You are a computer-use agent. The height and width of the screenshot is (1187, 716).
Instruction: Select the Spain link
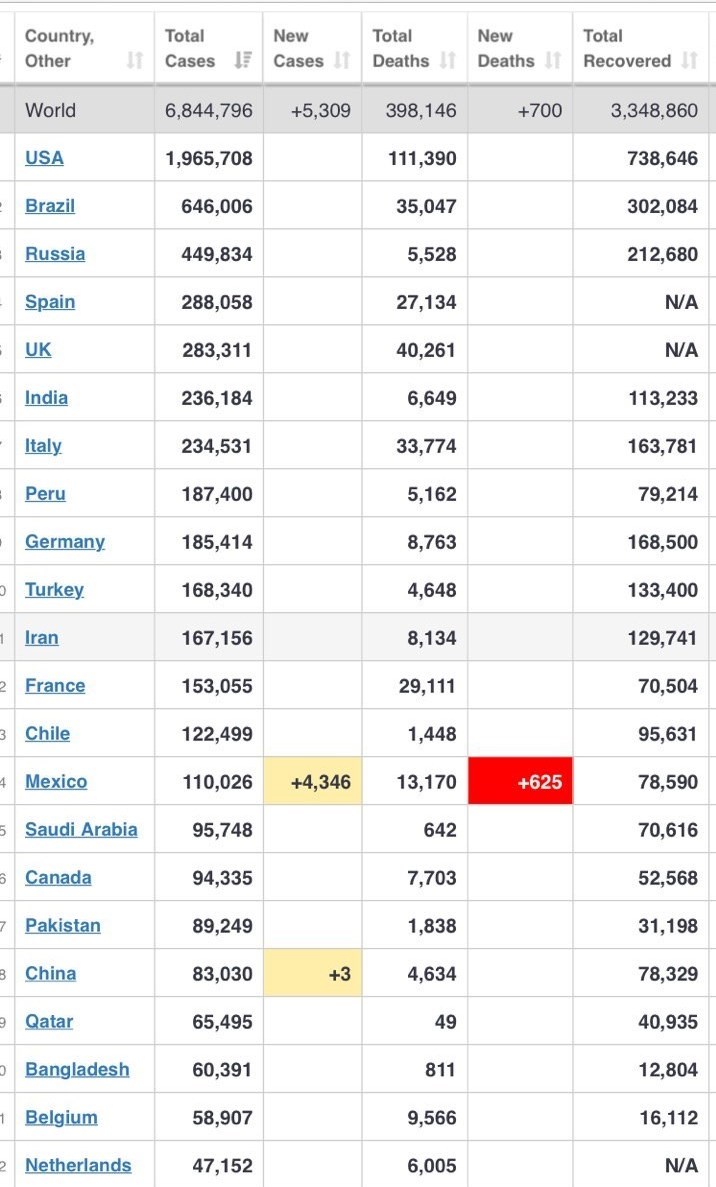click(50, 302)
